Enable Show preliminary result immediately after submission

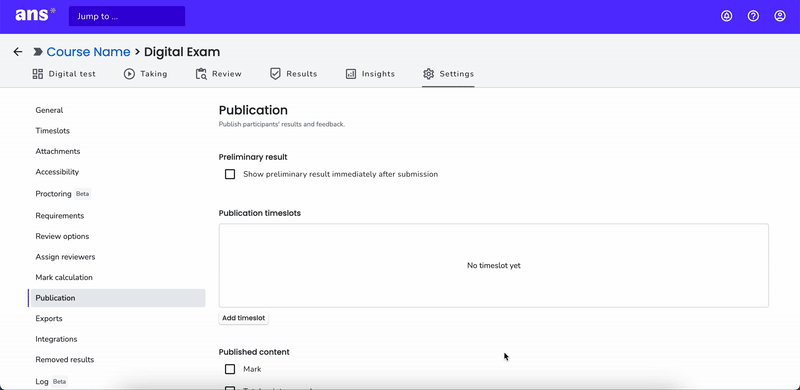[230, 174]
